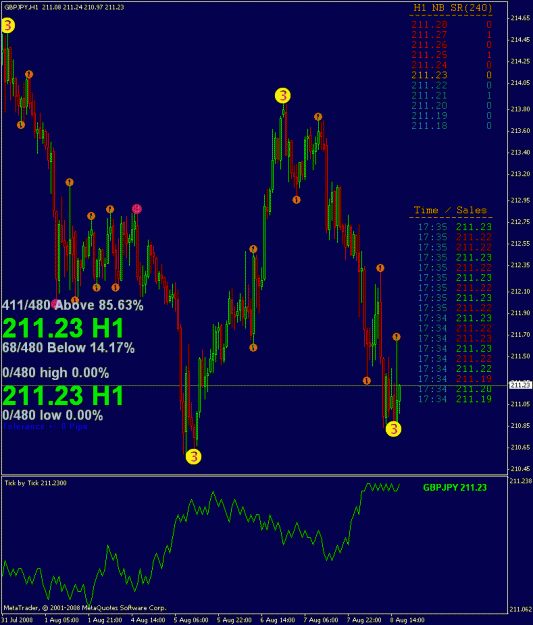
Task: Click the highlighted 211.23 current price tag
Action: [521, 385]
